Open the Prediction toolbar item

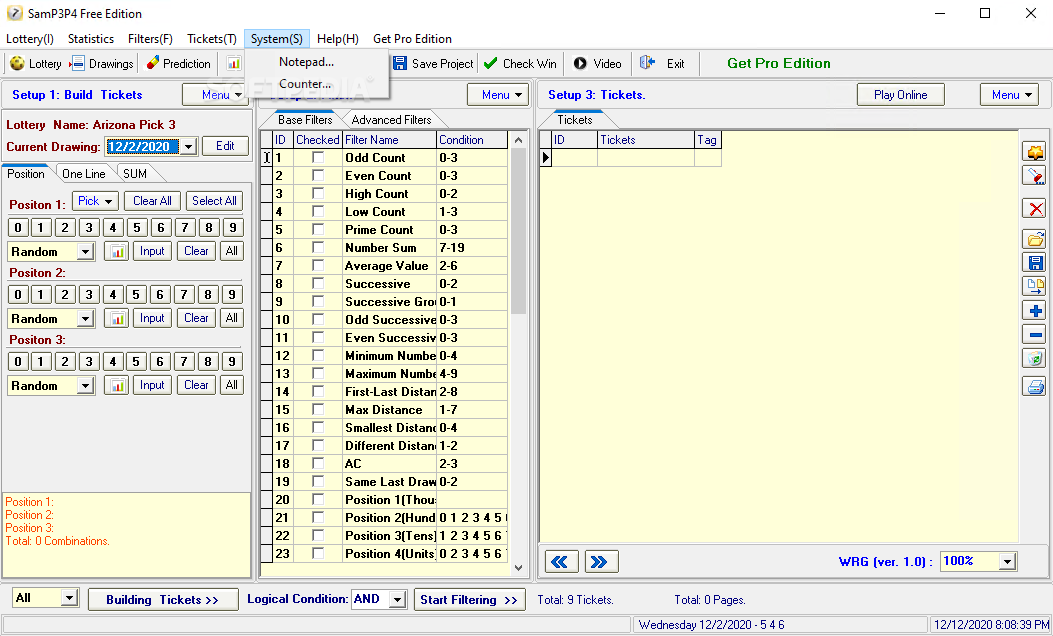coord(179,64)
